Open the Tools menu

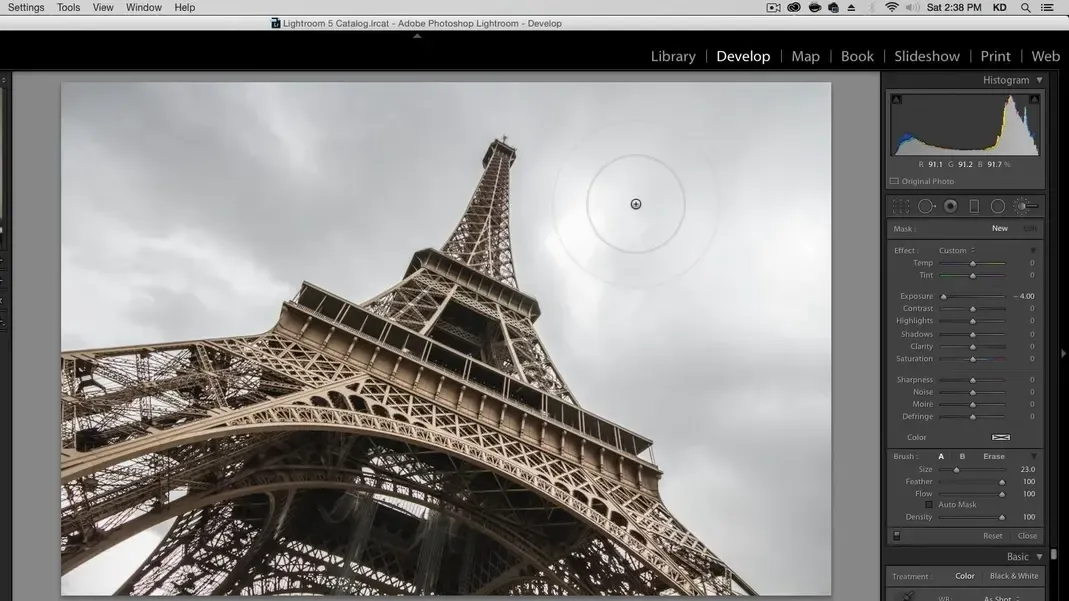tap(68, 7)
